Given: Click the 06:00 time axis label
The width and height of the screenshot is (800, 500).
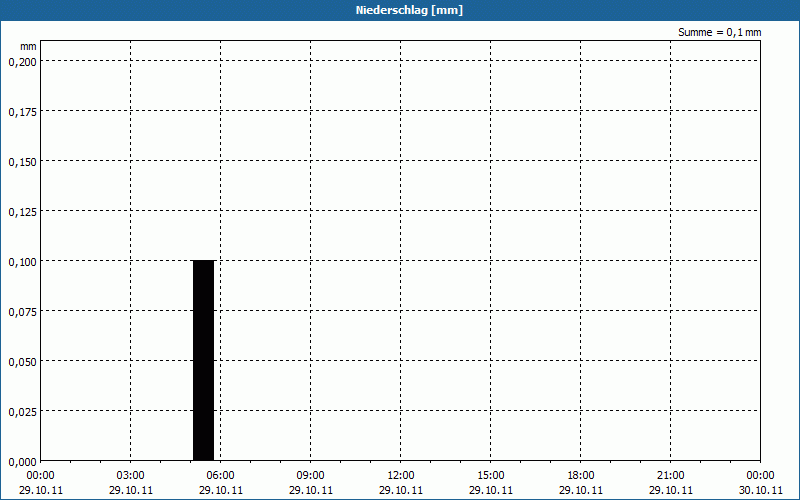Looking at the screenshot, I should point(221,476).
